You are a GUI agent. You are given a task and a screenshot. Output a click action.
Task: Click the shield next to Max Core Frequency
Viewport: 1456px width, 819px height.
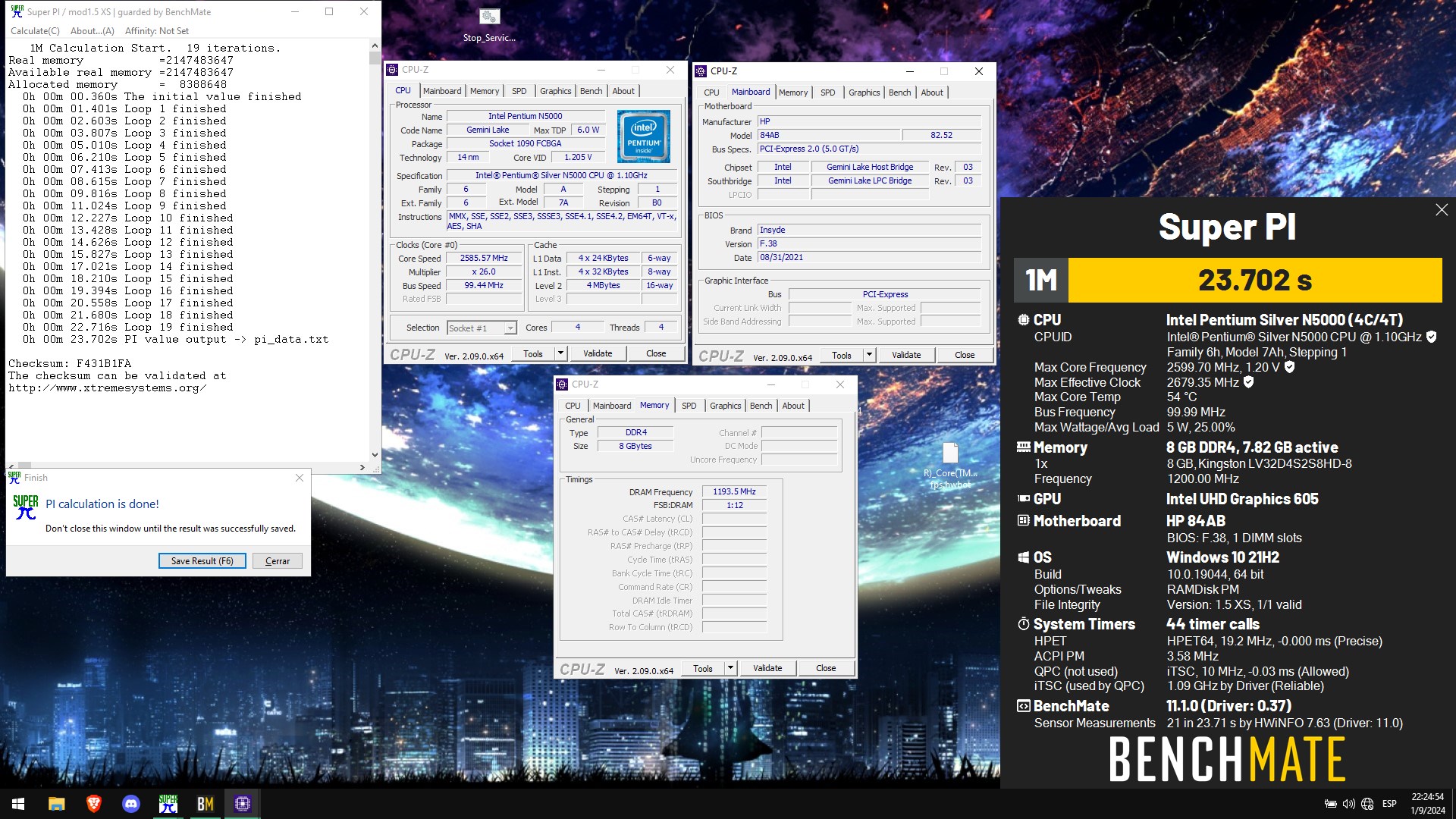1289,367
